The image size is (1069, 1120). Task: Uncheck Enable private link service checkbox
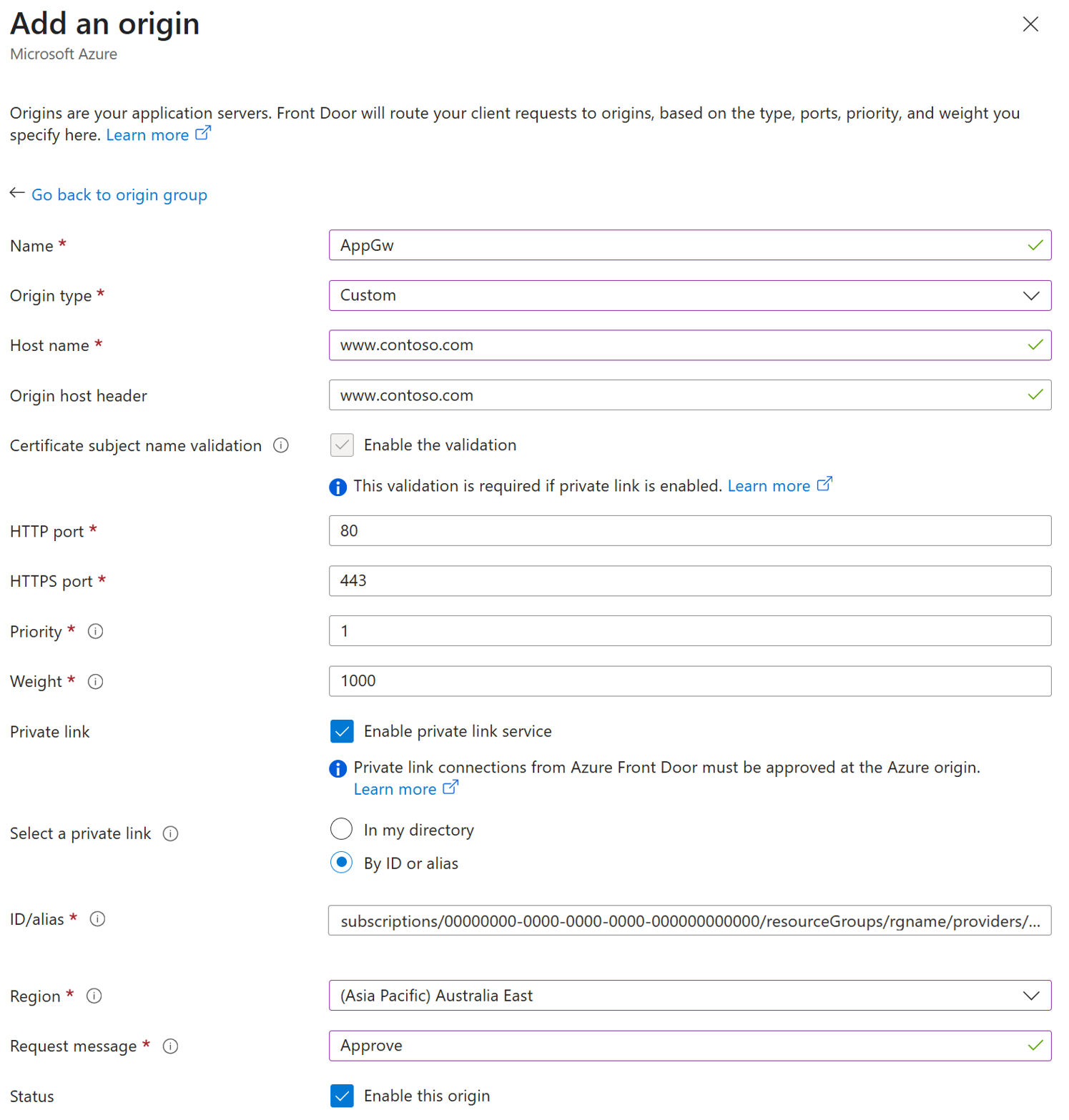coord(342,731)
